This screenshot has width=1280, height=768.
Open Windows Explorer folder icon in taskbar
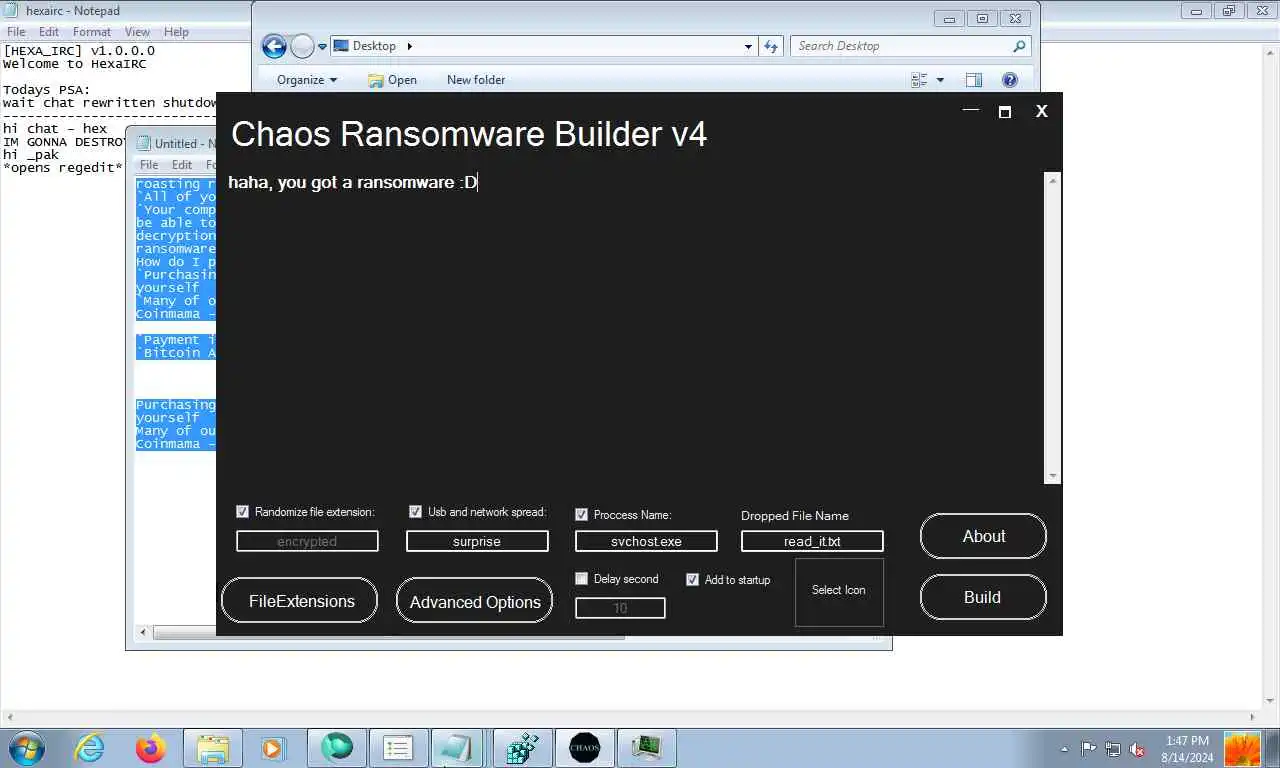click(x=213, y=747)
